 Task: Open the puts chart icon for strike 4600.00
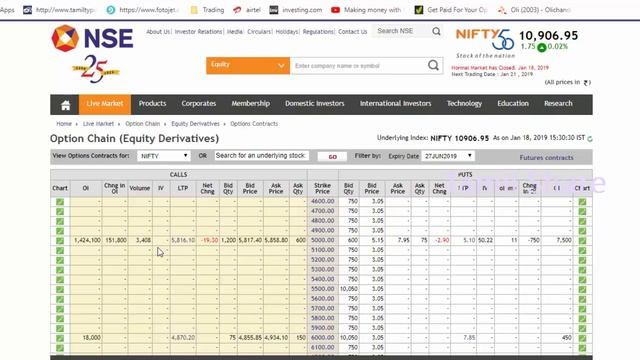point(582,202)
